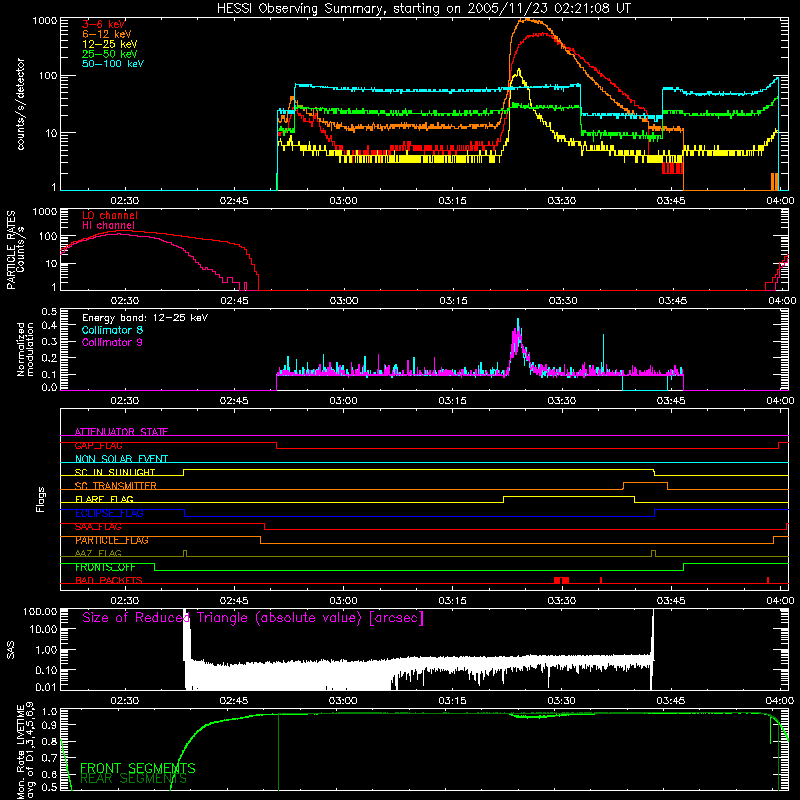Click the SAS axis label
The height and width of the screenshot is (800, 800).
11,650
